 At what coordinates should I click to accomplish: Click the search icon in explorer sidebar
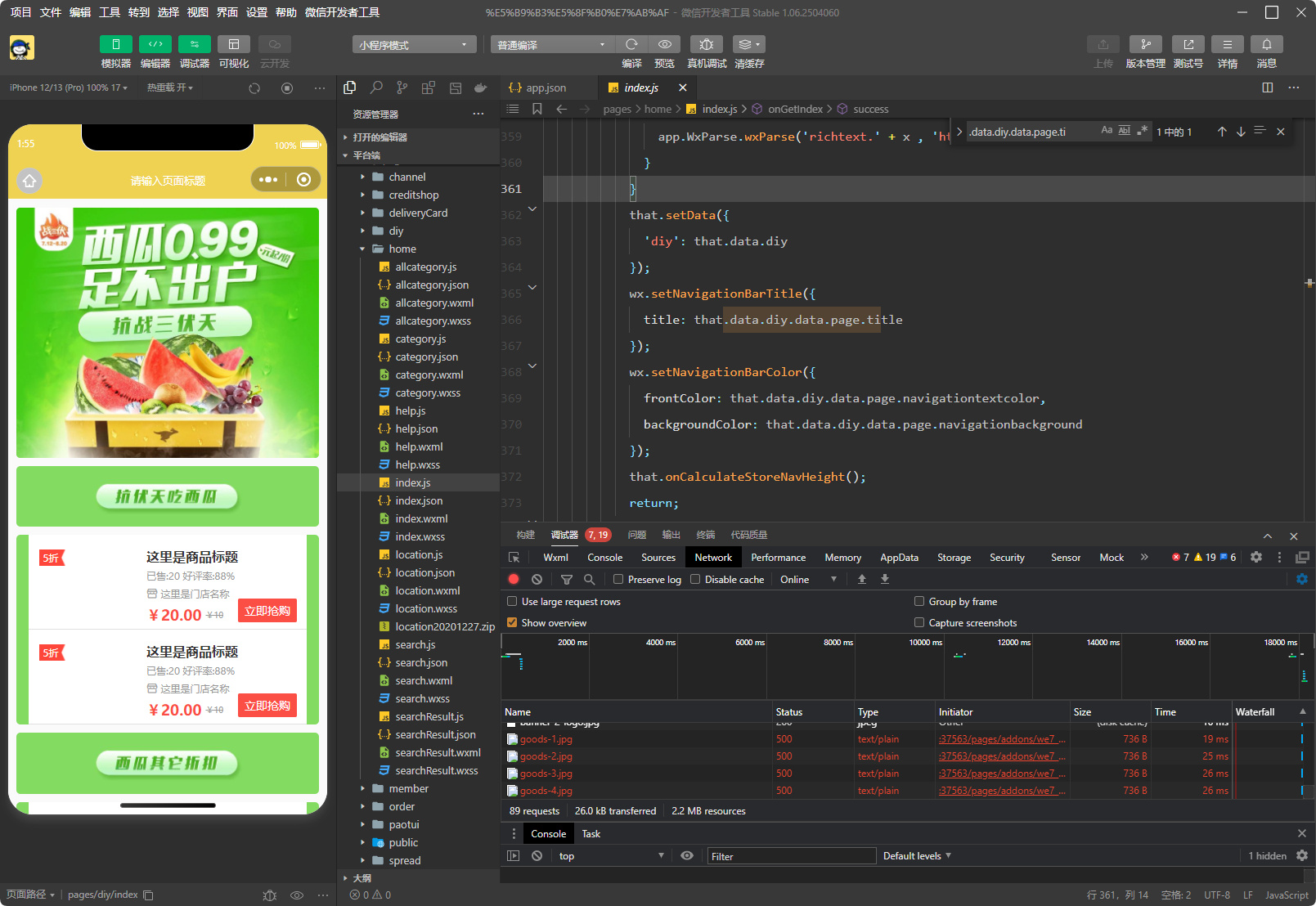(376, 87)
